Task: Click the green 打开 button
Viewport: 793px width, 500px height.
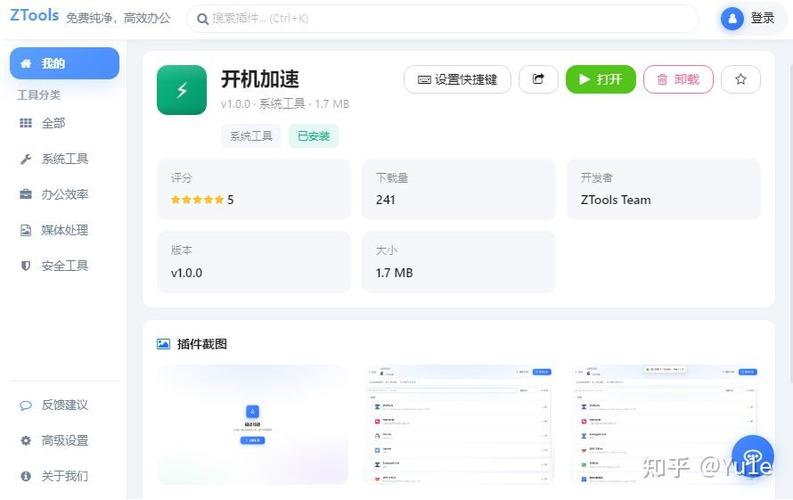Action: tap(600, 79)
